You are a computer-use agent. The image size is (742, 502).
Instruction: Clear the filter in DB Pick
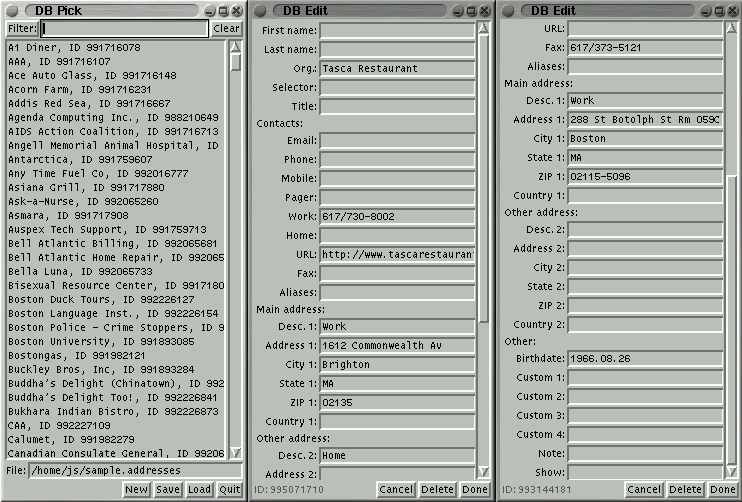(226, 28)
